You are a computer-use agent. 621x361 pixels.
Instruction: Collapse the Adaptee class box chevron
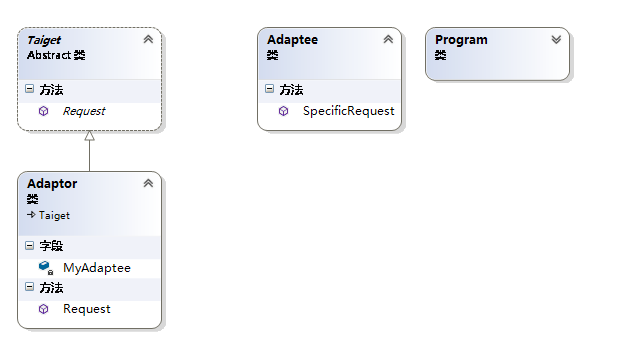click(x=388, y=39)
